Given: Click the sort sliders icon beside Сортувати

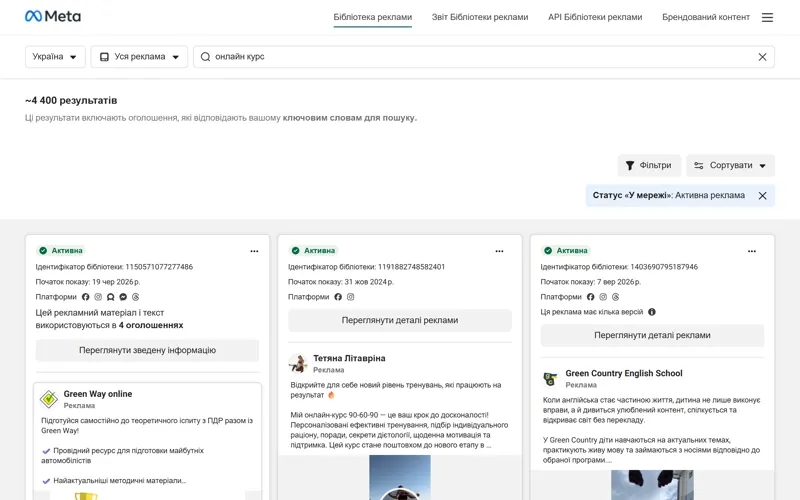Looking at the screenshot, I should (698, 165).
